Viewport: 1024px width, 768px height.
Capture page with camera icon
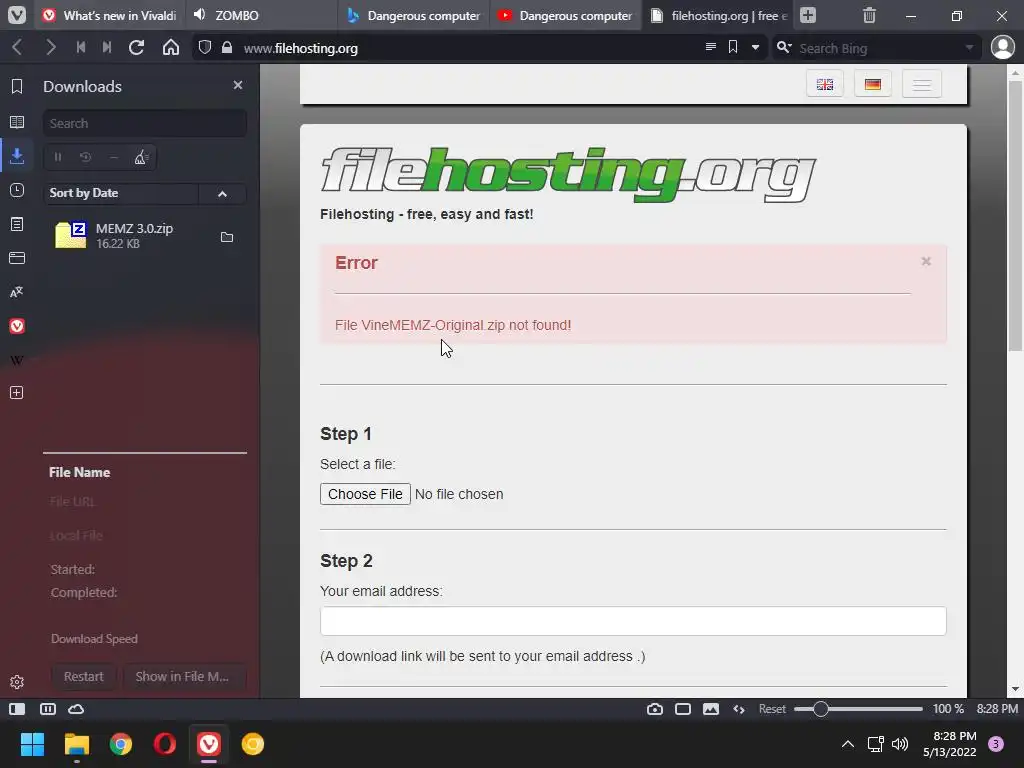pyautogui.click(x=655, y=709)
